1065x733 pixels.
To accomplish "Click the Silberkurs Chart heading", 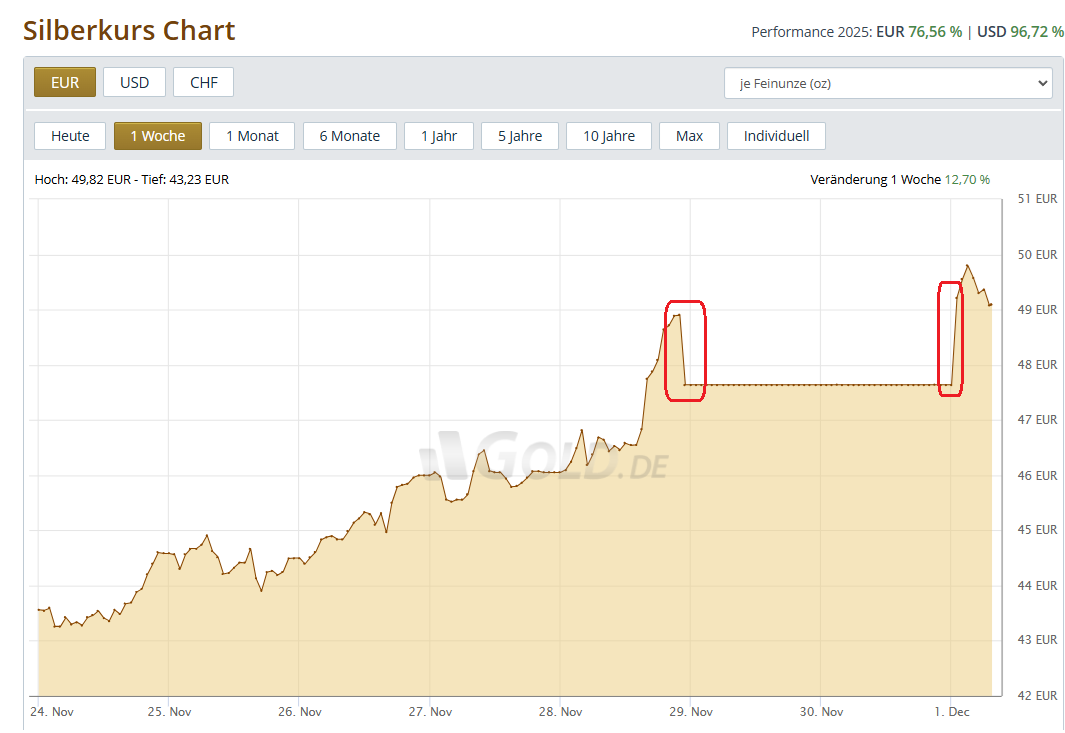I will pyautogui.click(x=129, y=31).
